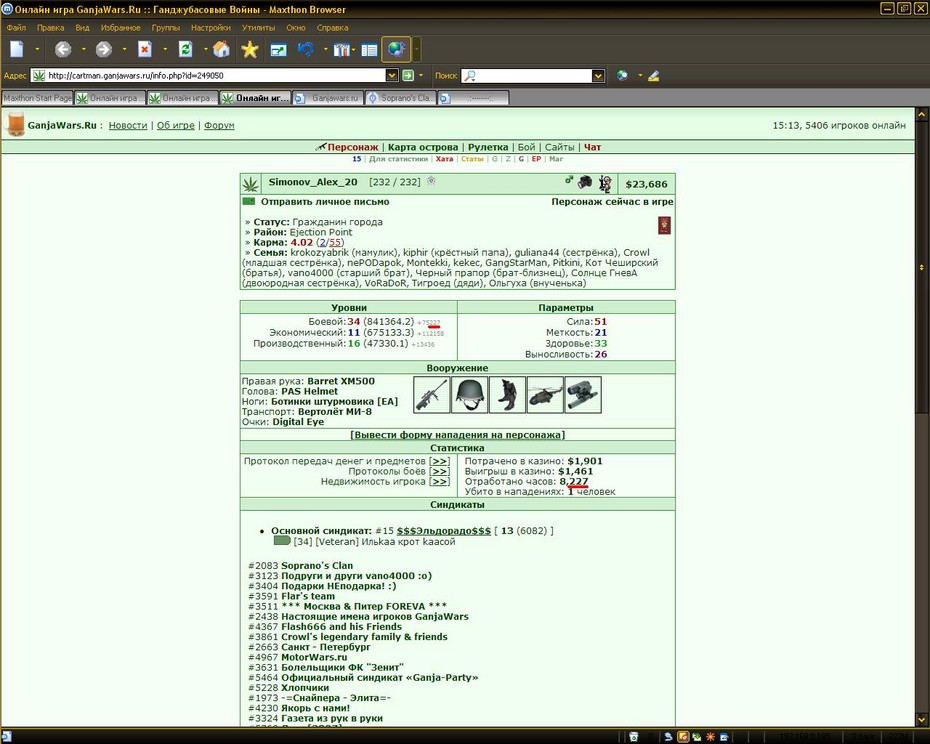Click the red passport icon near status
The width and height of the screenshot is (930, 744).
(664, 225)
